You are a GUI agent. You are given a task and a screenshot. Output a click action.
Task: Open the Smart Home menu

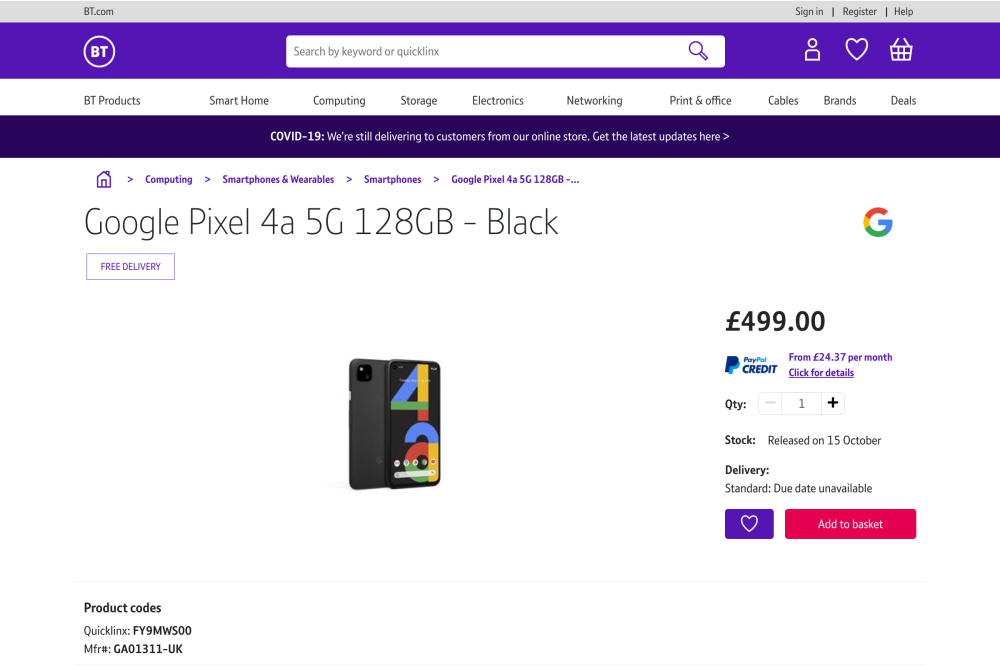[239, 101]
